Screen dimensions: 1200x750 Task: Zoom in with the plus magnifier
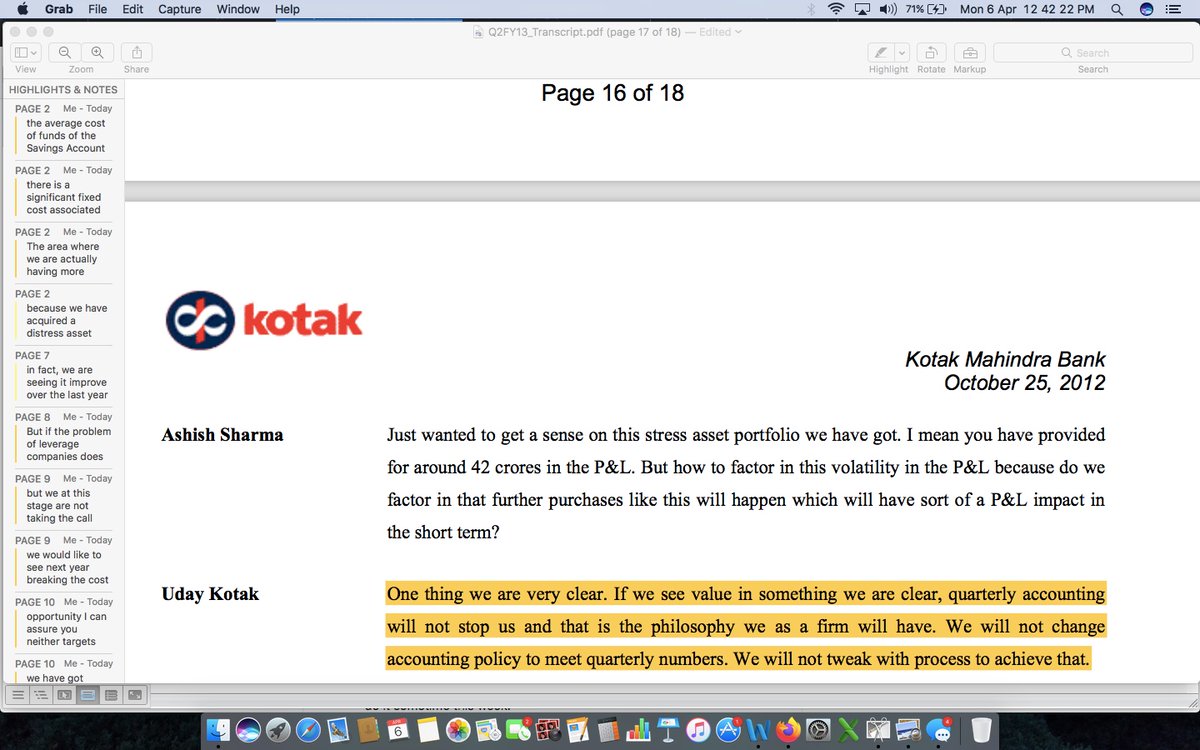pos(97,52)
